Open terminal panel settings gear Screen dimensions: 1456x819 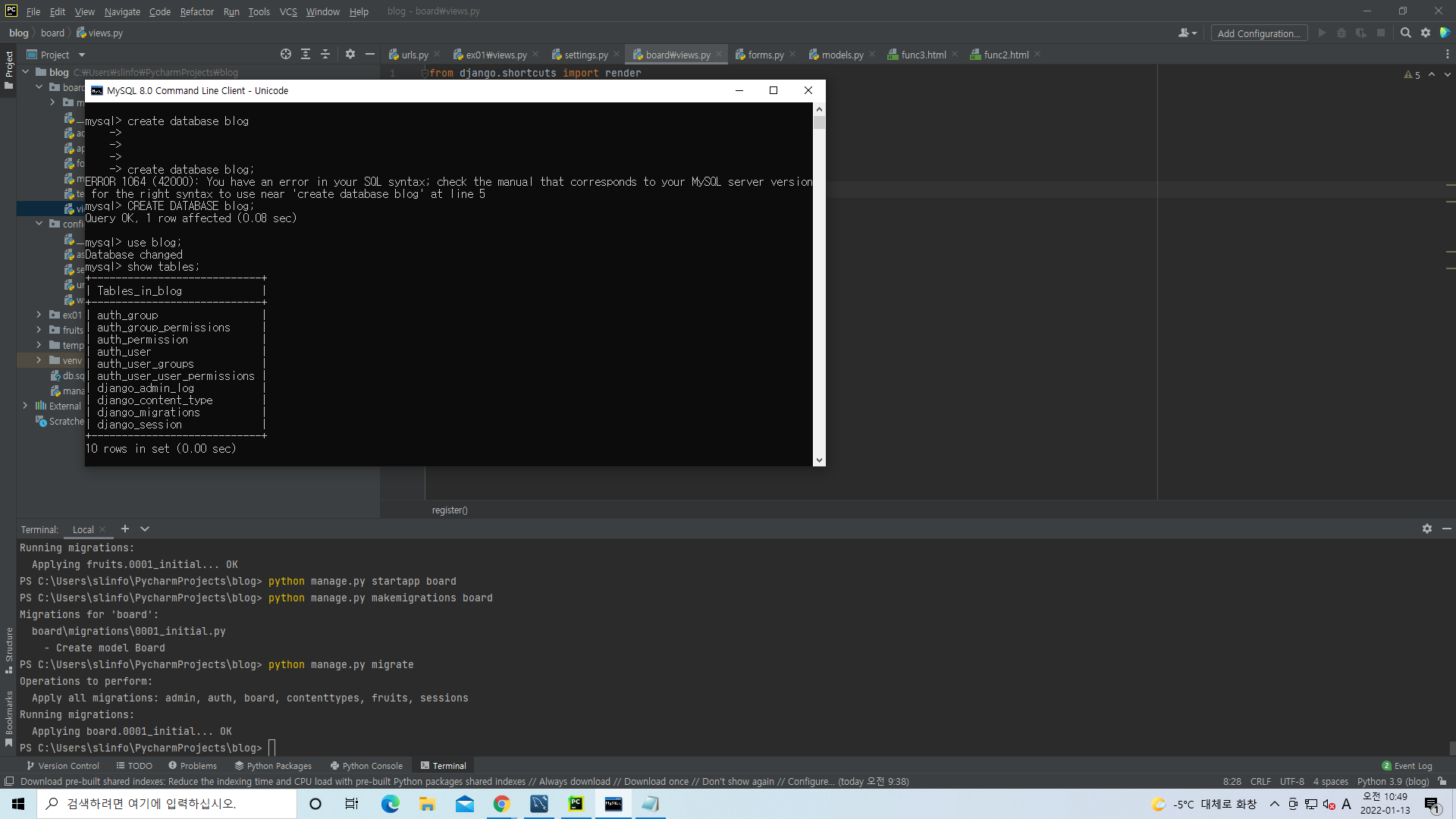1426,529
